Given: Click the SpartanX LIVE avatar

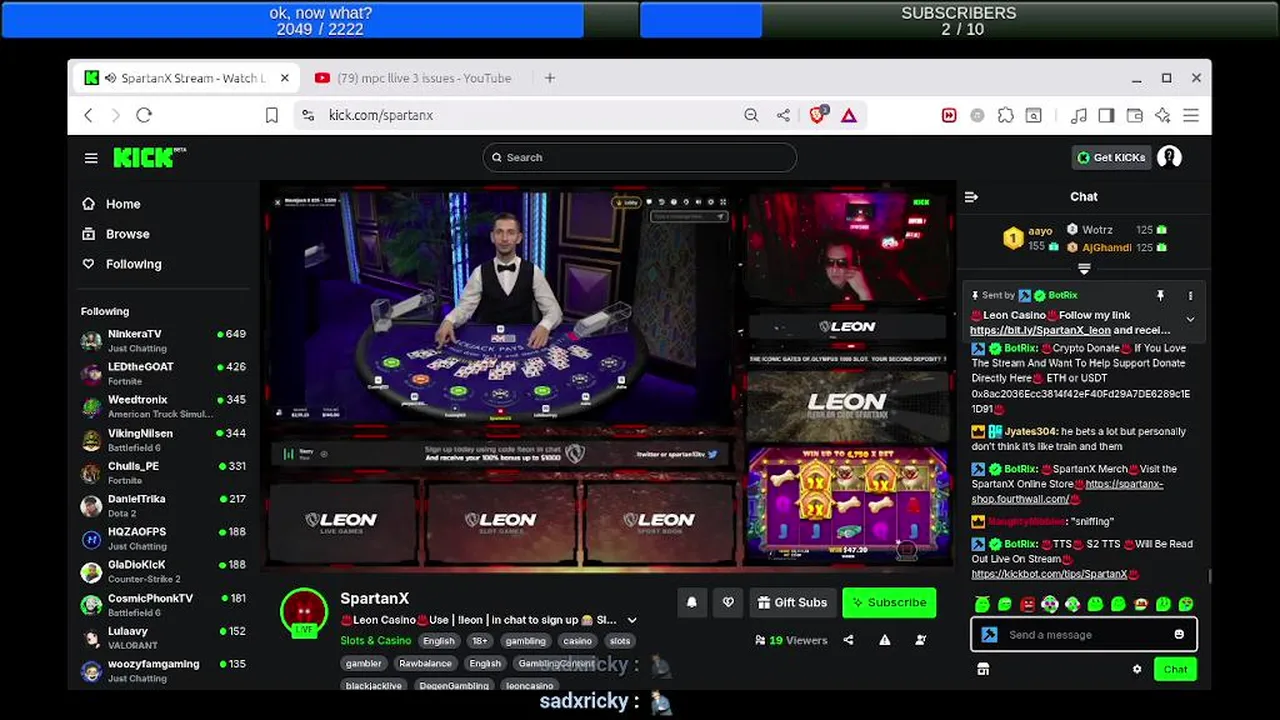Looking at the screenshot, I should [x=304, y=612].
